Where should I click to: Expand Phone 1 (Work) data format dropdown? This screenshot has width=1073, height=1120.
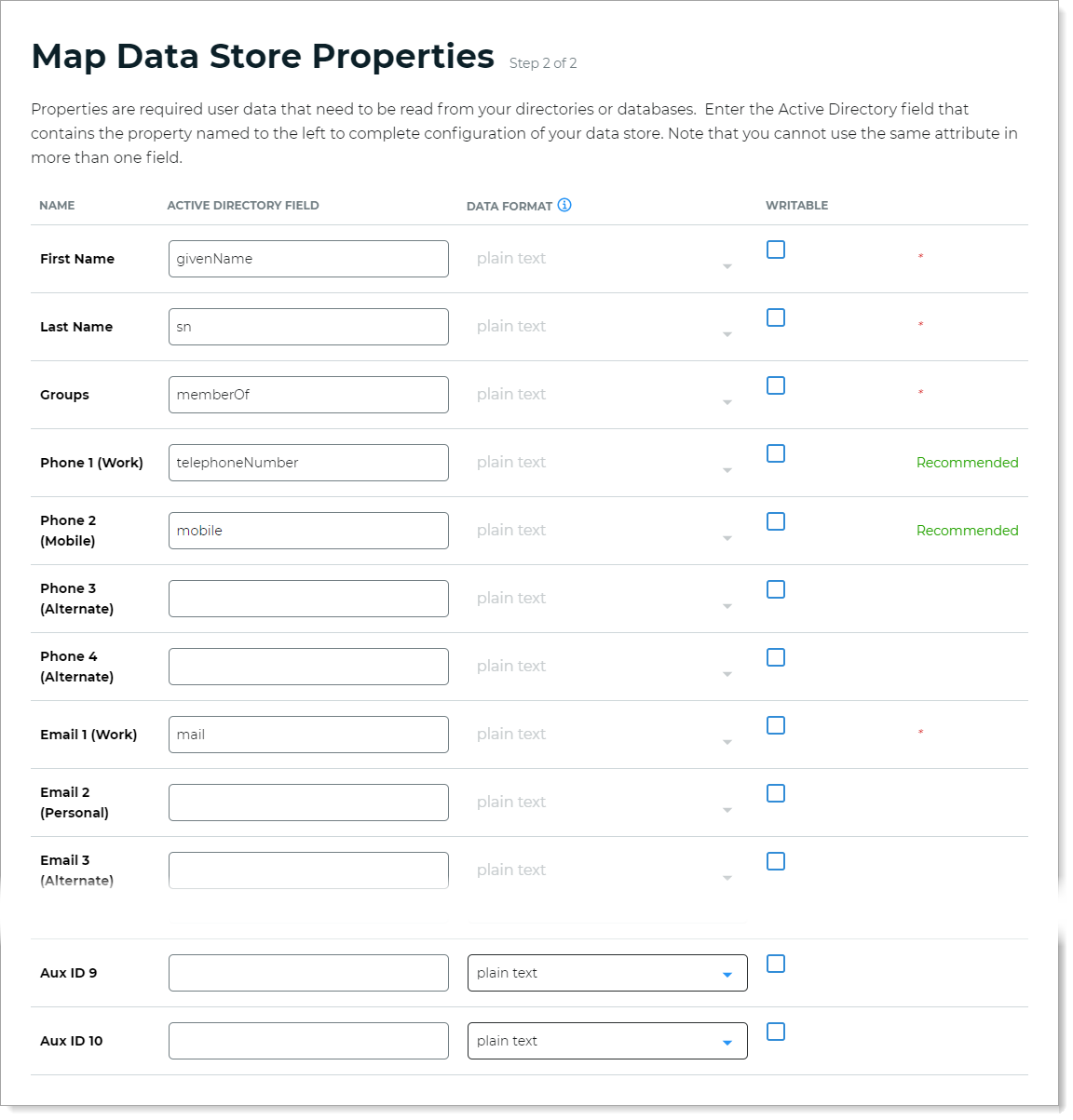[x=607, y=463]
